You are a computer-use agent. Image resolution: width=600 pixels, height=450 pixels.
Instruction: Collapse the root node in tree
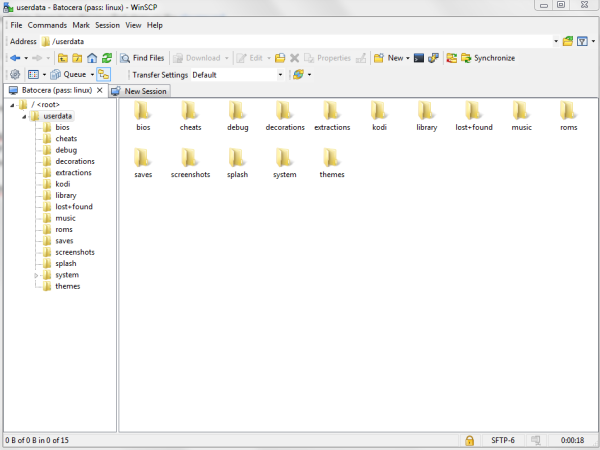click(12, 105)
